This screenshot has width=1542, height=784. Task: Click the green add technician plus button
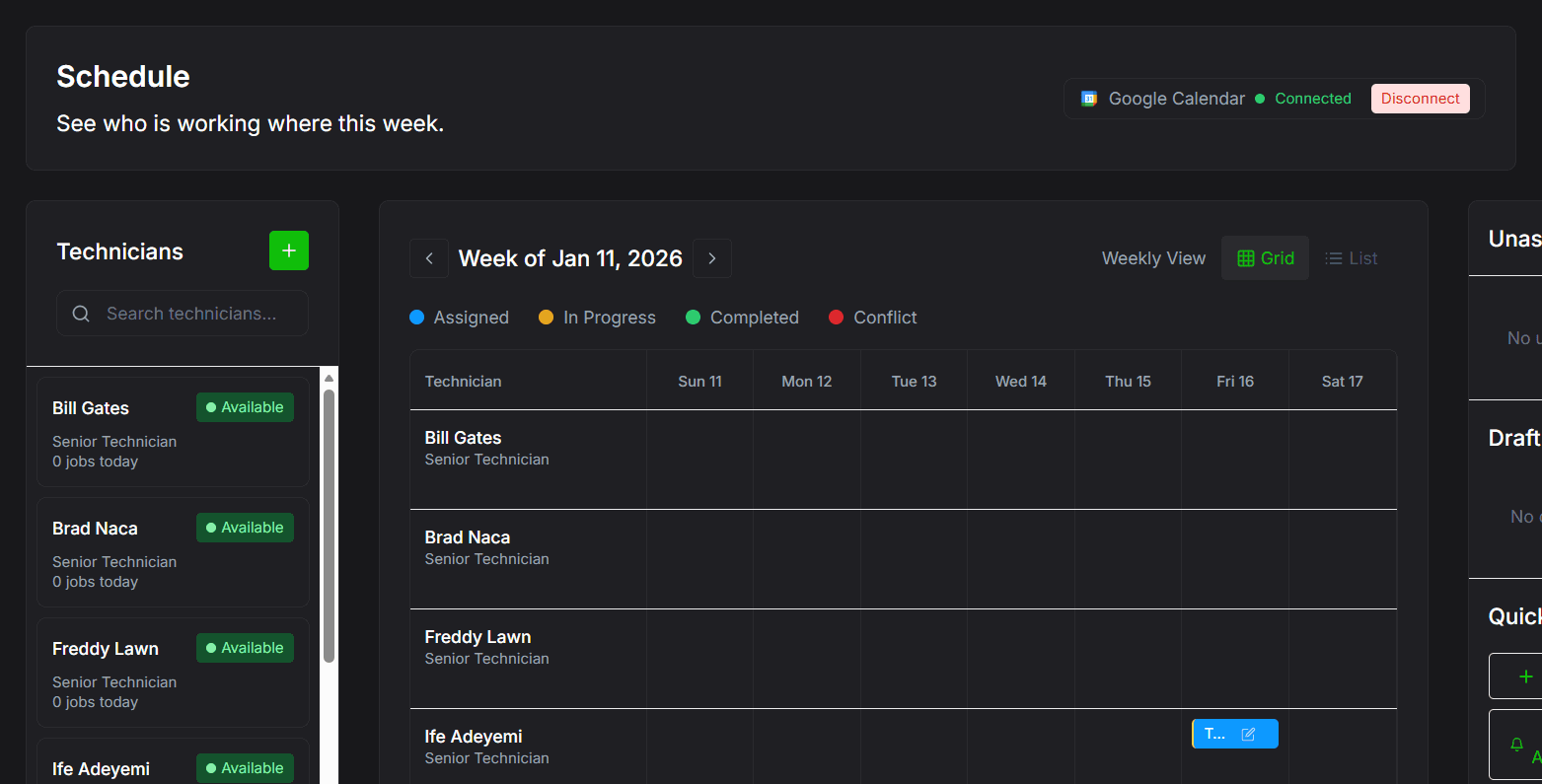coord(289,250)
